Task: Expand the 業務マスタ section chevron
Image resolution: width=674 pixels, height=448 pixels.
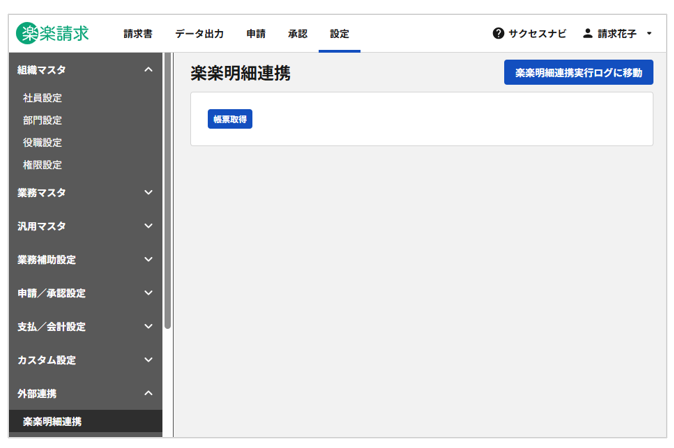Action: pos(148,192)
